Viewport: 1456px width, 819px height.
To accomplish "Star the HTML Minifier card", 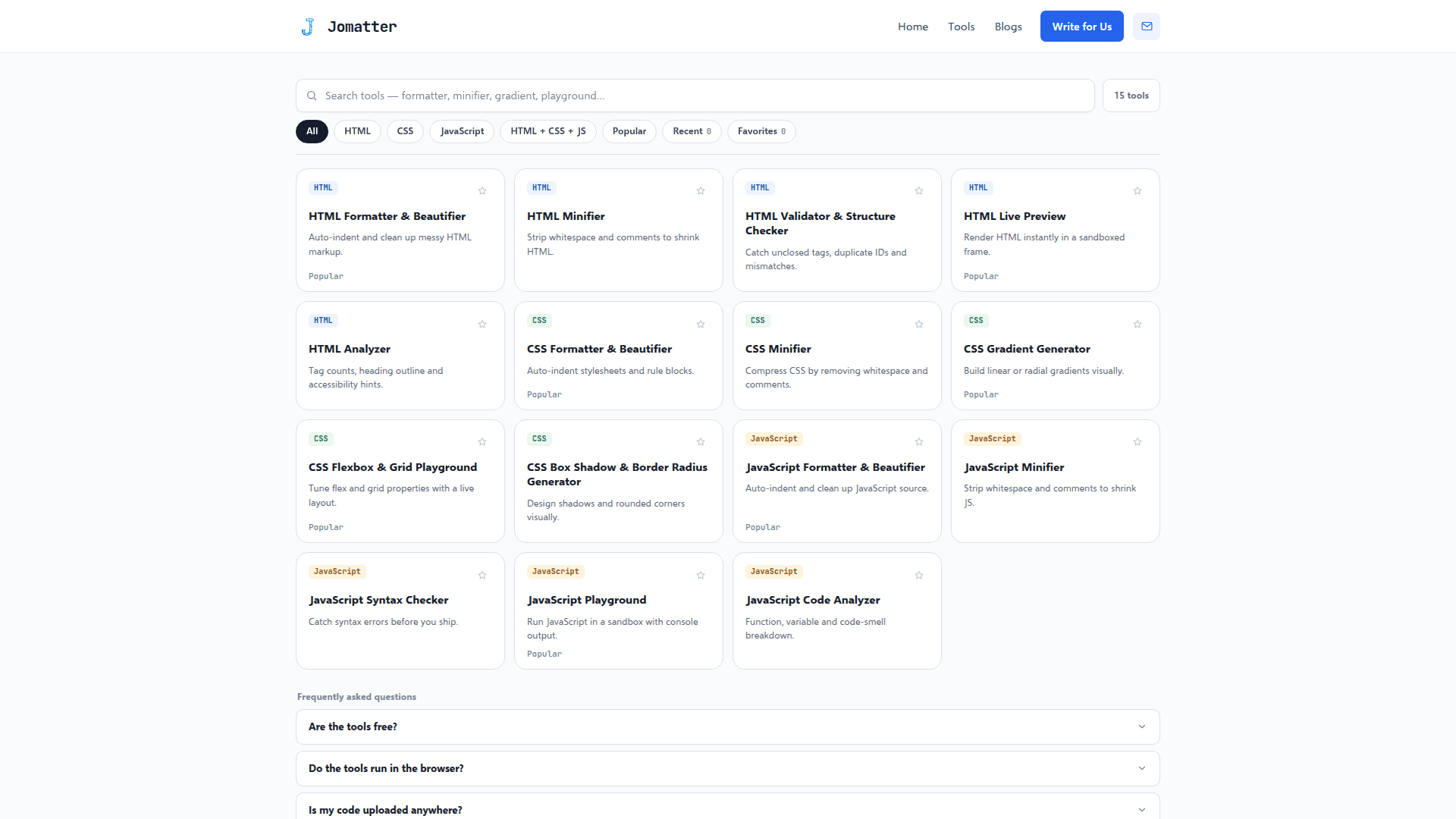I will pyautogui.click(x=701, y=191).
